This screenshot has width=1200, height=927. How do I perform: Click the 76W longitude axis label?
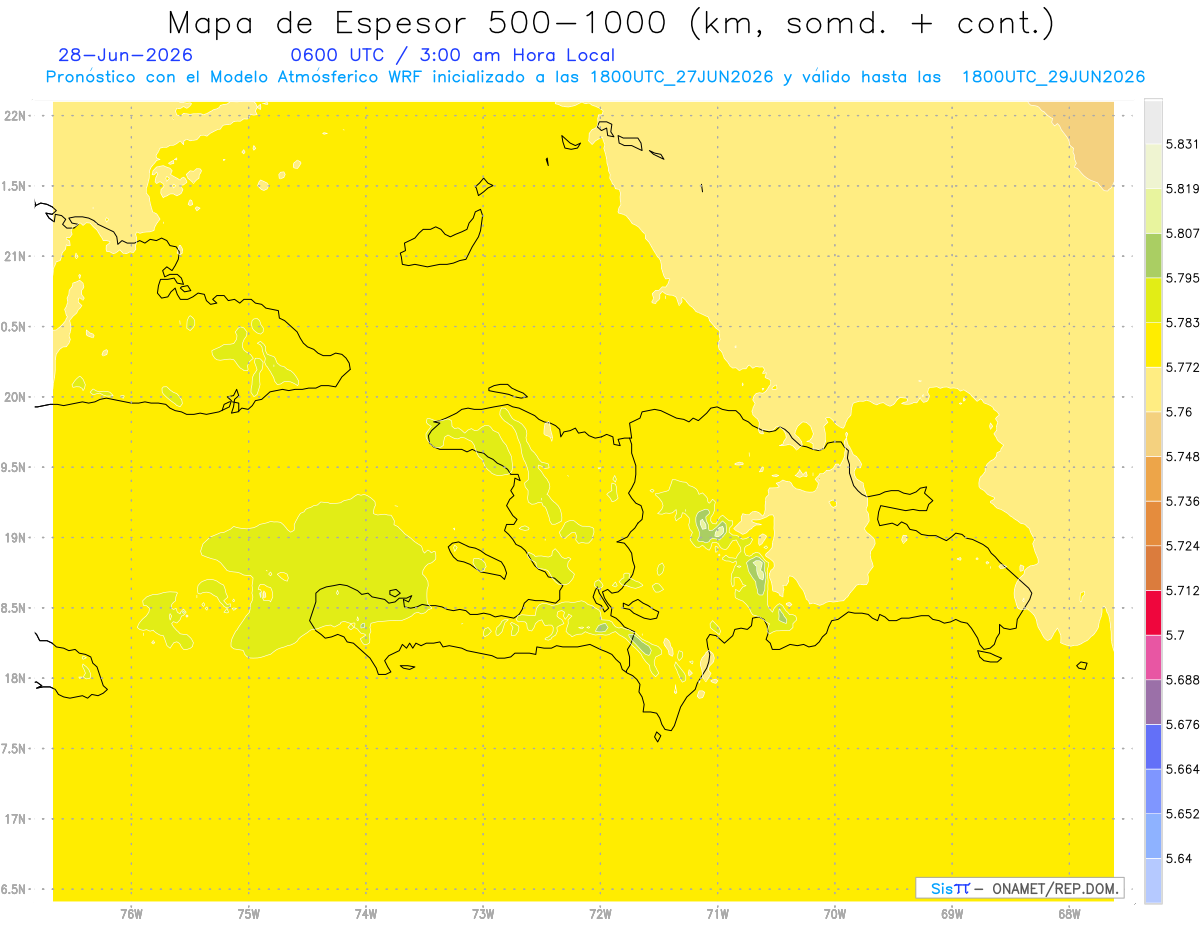click(131, 914)
